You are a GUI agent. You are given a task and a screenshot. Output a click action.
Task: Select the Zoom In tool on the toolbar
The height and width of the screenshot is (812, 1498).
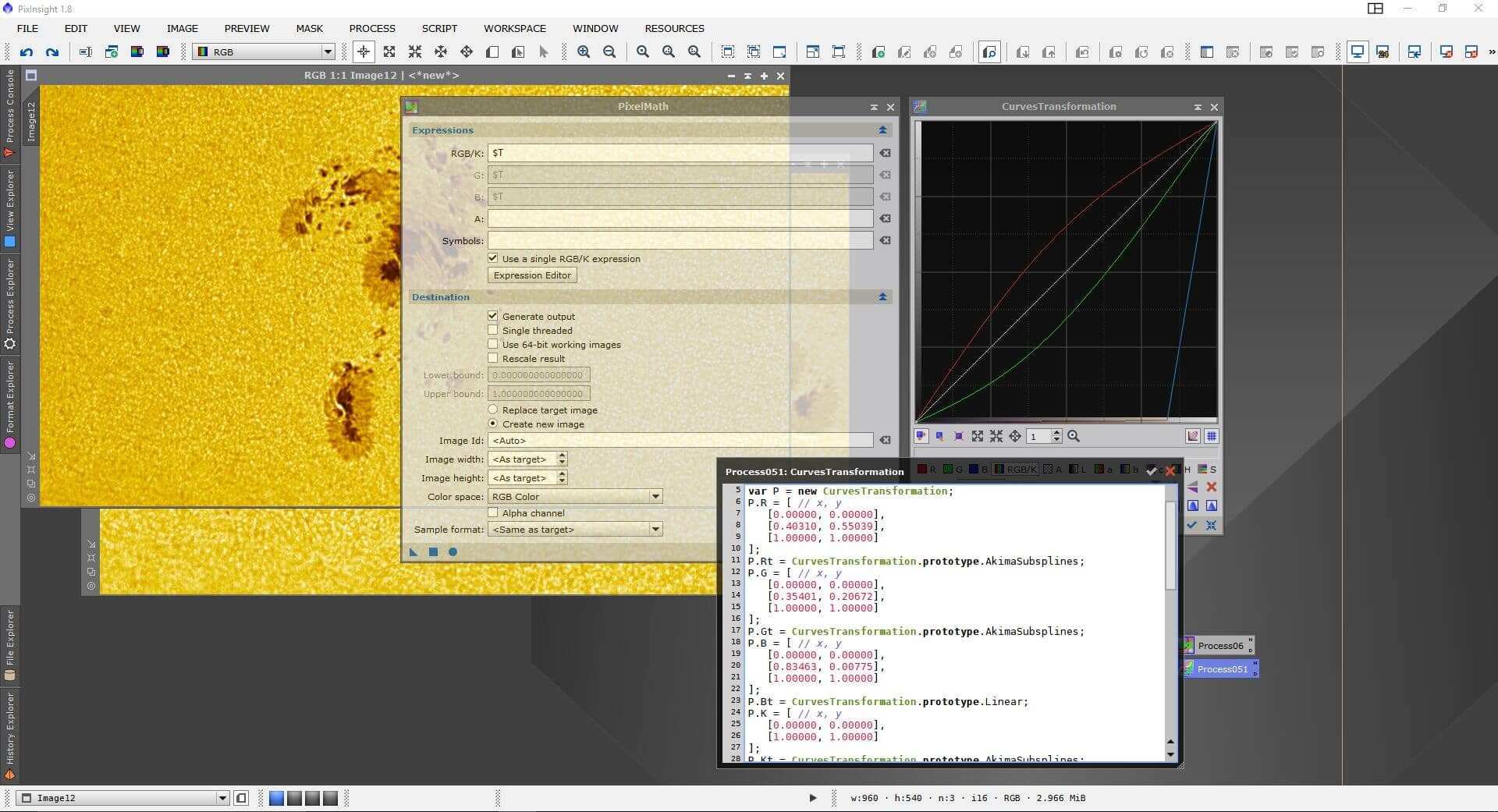click(584, 51)
